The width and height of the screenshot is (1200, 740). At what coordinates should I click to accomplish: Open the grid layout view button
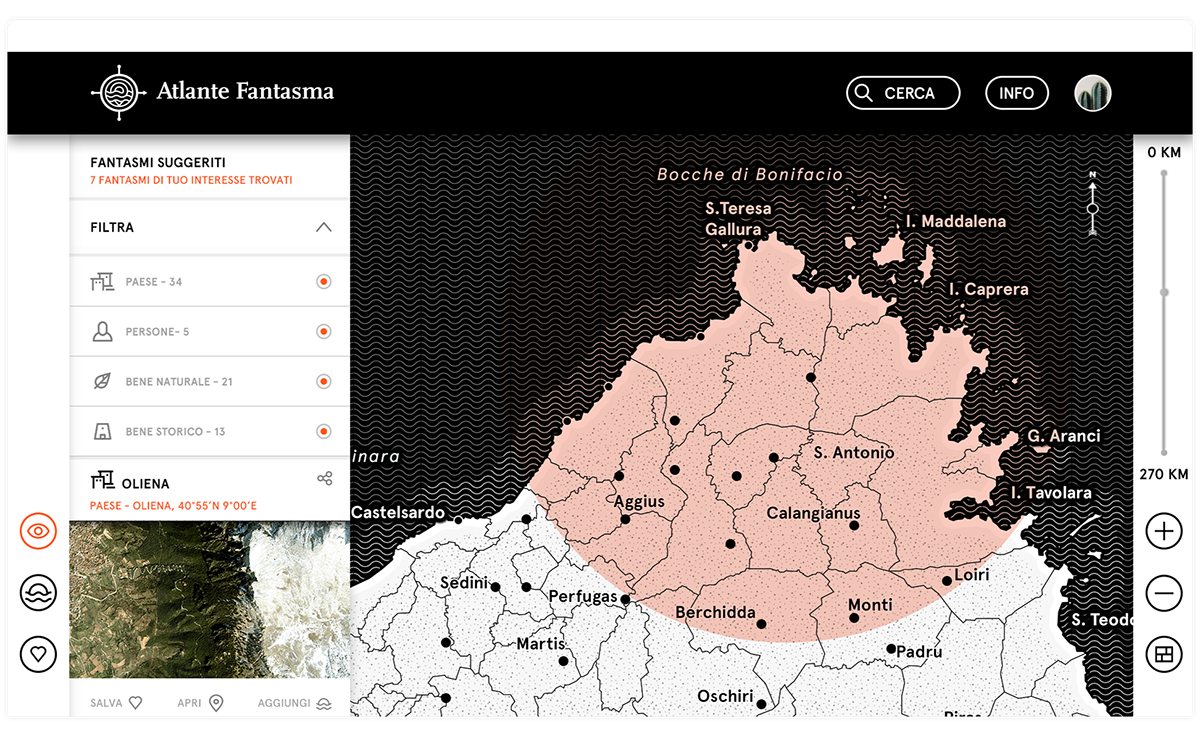pyautogui.click(x=1163, y=654)
